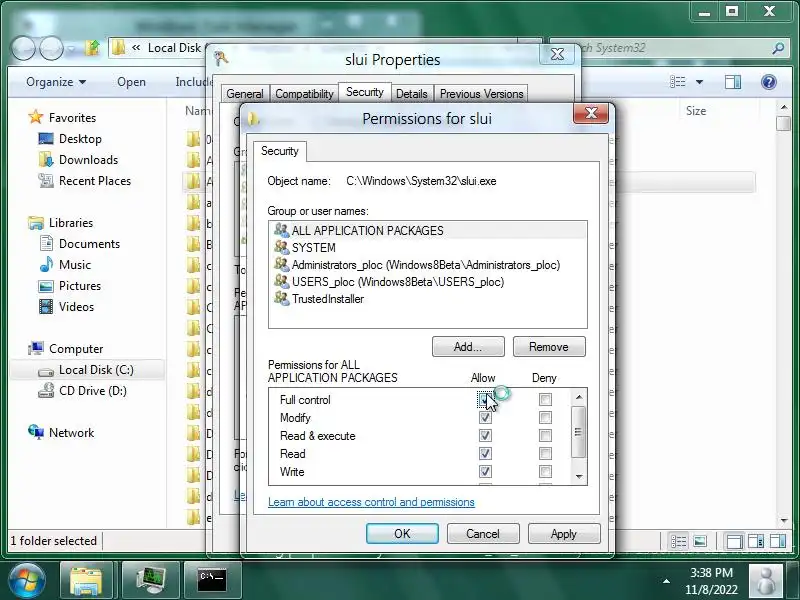
Task: Select Security tab in Permissions dialog
Action: coord(280,151)
